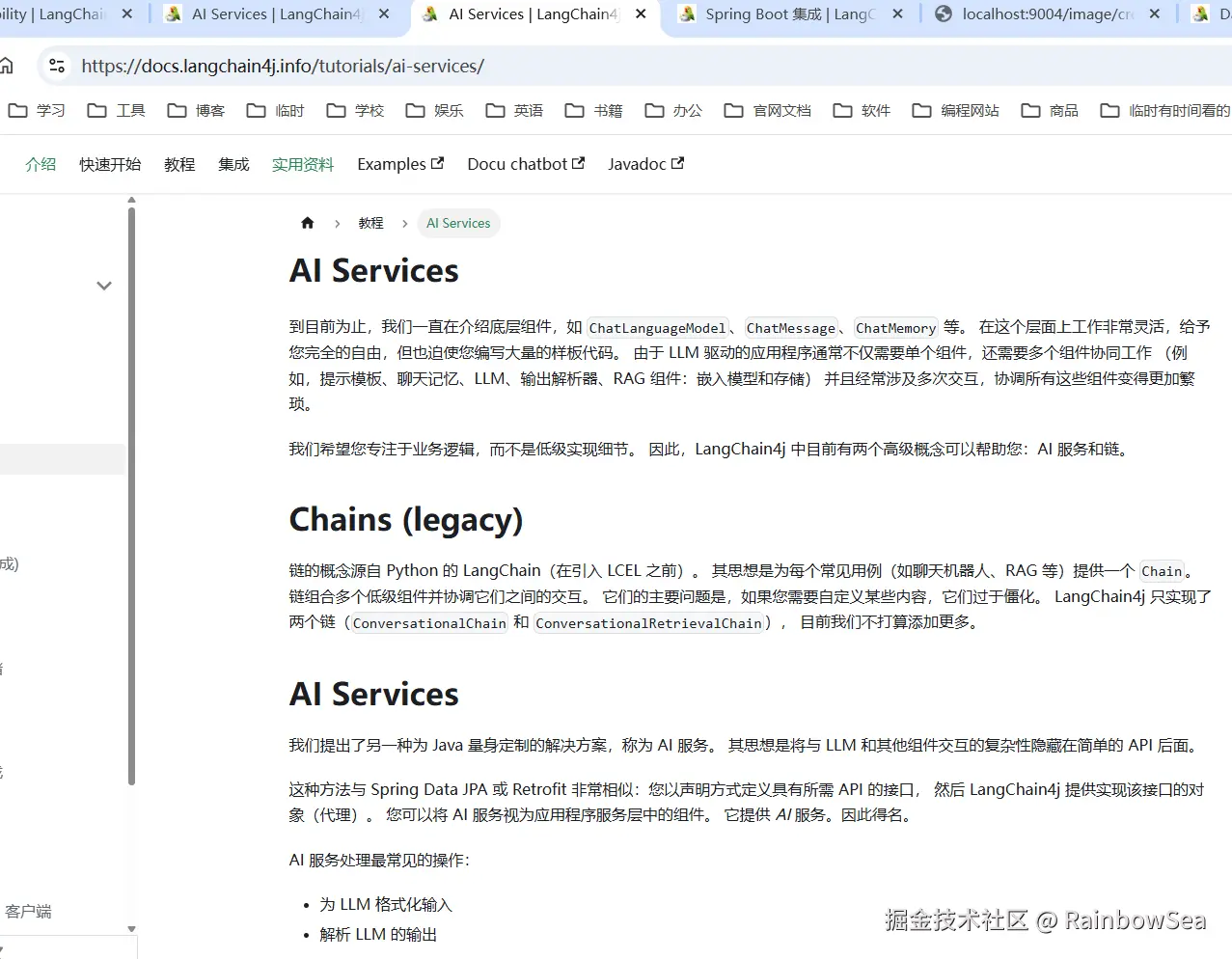Switch to the second AI Services tab
Image resolution: width=1232 pixels, height=959 pixels.
pyautogui.click(x=278, y=14)
